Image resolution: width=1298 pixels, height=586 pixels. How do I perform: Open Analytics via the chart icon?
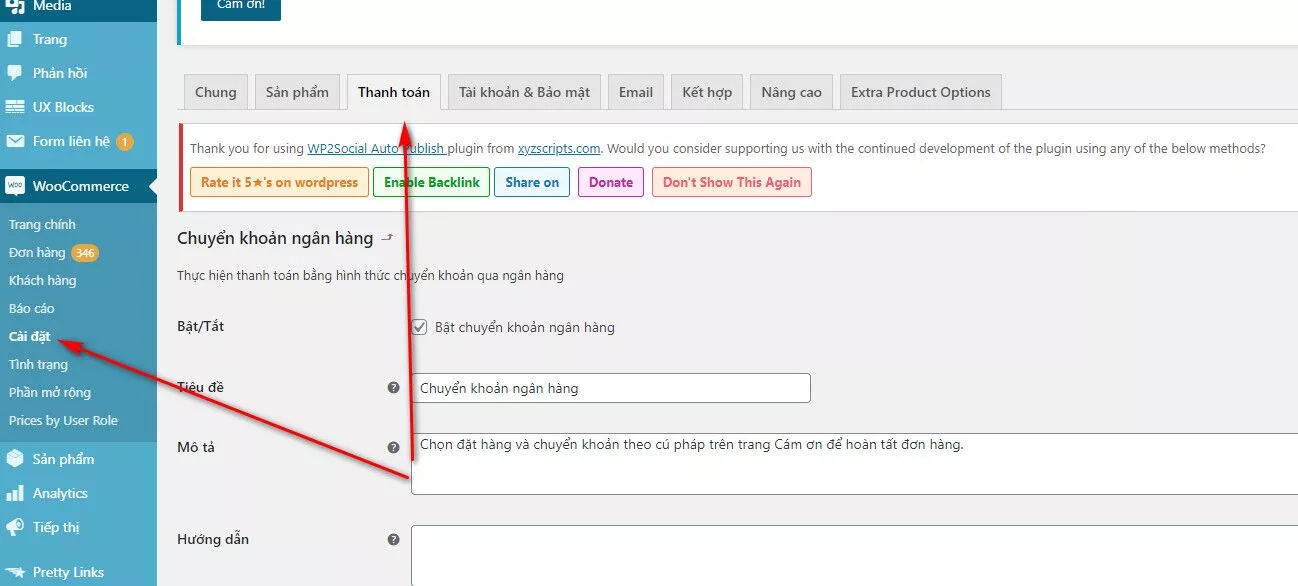point(14,492)
